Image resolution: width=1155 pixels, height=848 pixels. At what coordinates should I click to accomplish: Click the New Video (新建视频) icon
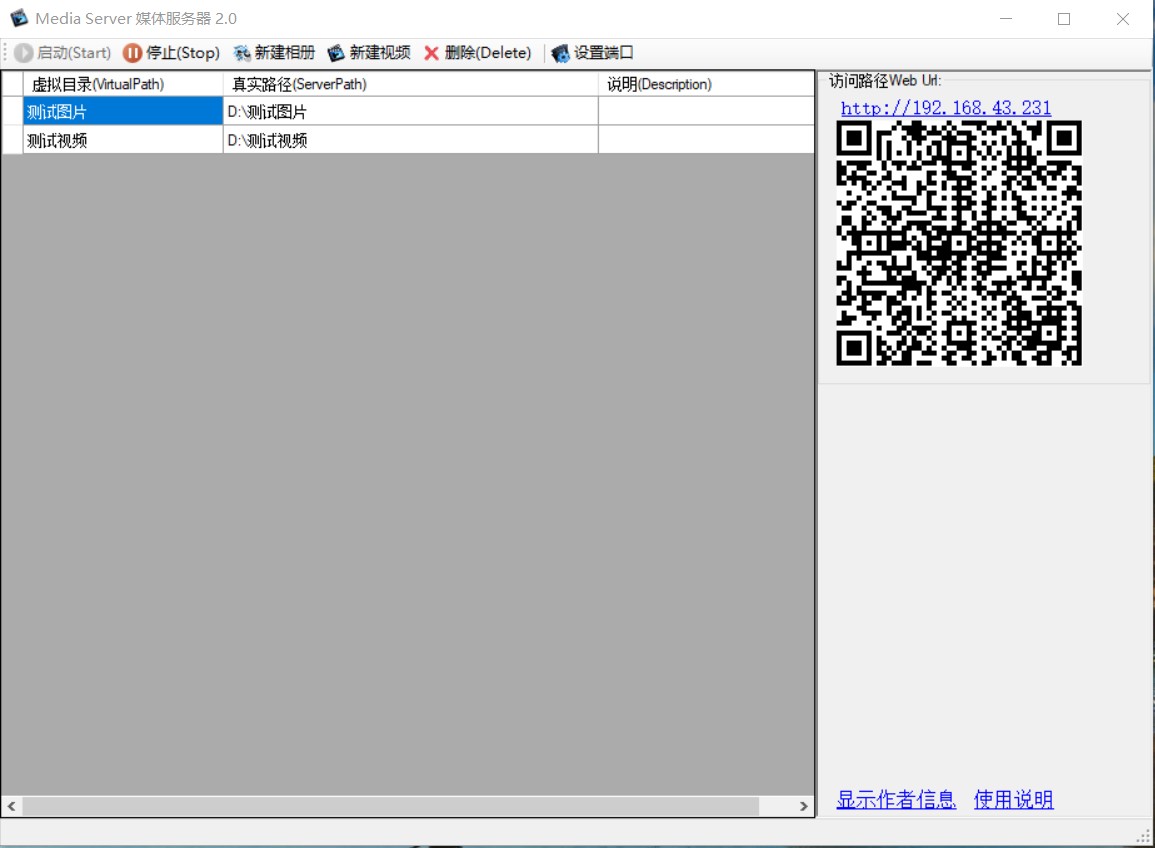pyautogui.click(x=336, y=53)
